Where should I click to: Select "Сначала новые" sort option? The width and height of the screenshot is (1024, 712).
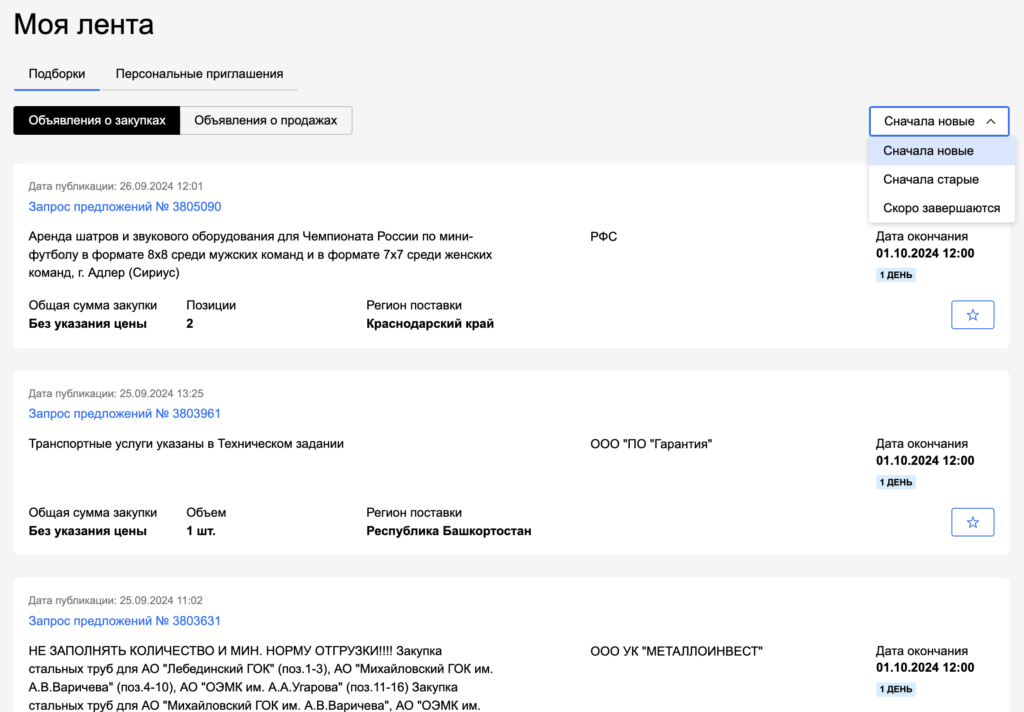click(x=928, y=151)
